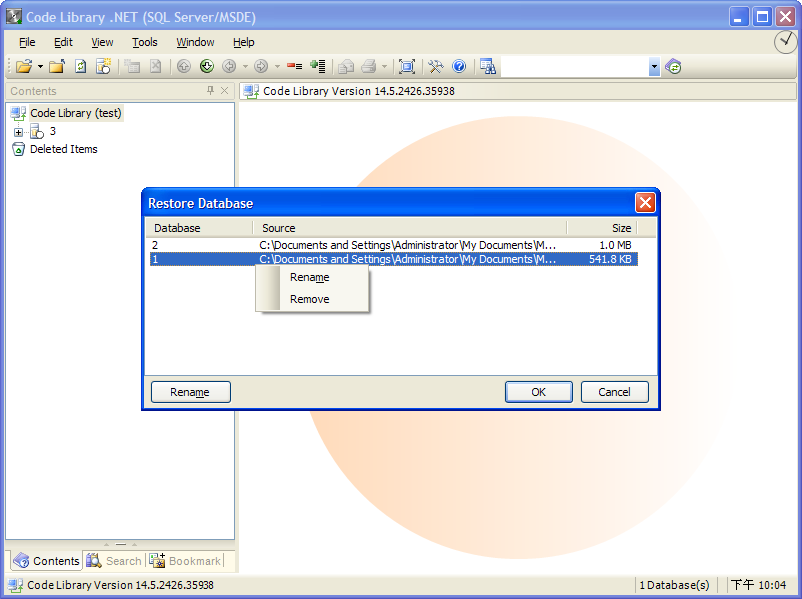The width and height of the screenshot is (802, 599).
Task: Confirm restore with the OK button
Action: coord(539,392)
